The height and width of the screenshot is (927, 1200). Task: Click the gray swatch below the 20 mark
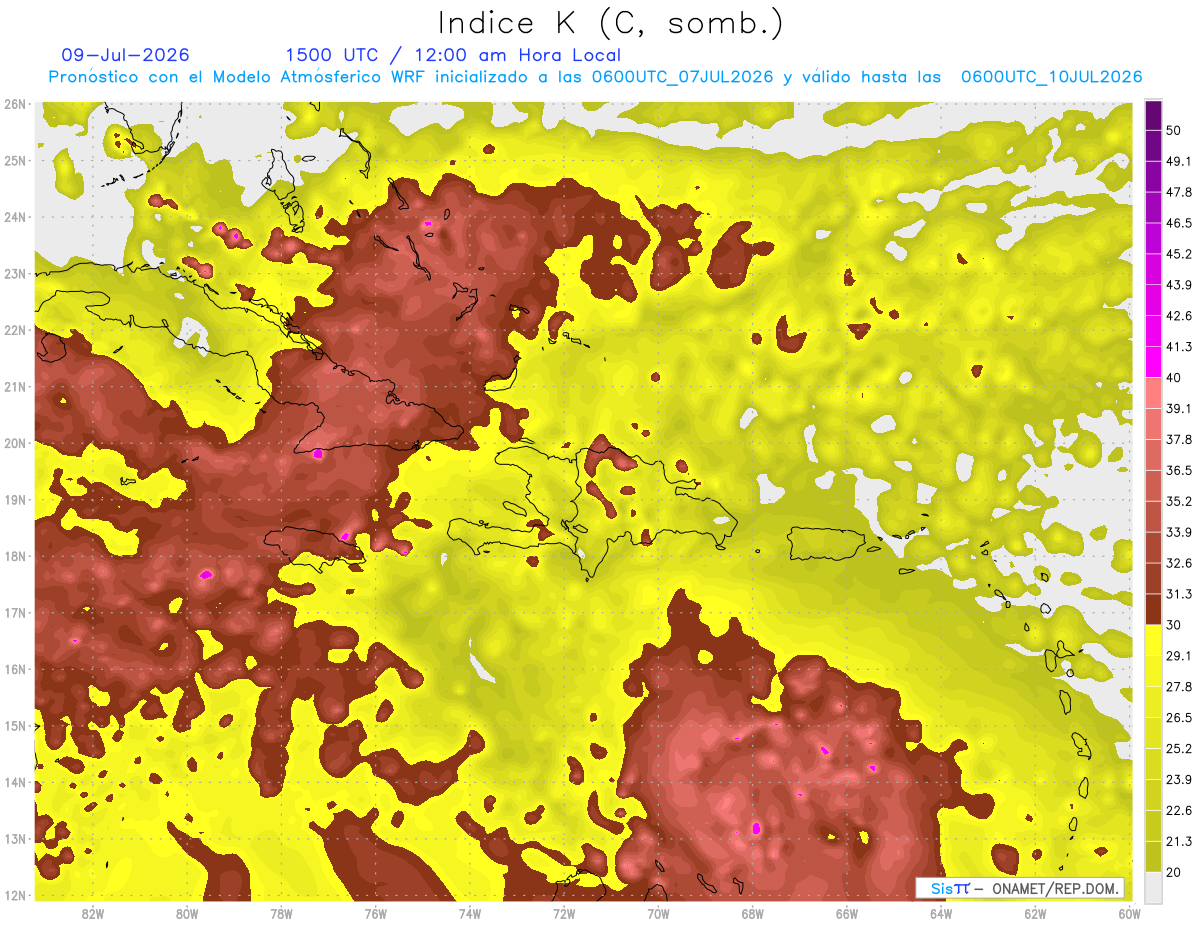tap(1153, 887)
